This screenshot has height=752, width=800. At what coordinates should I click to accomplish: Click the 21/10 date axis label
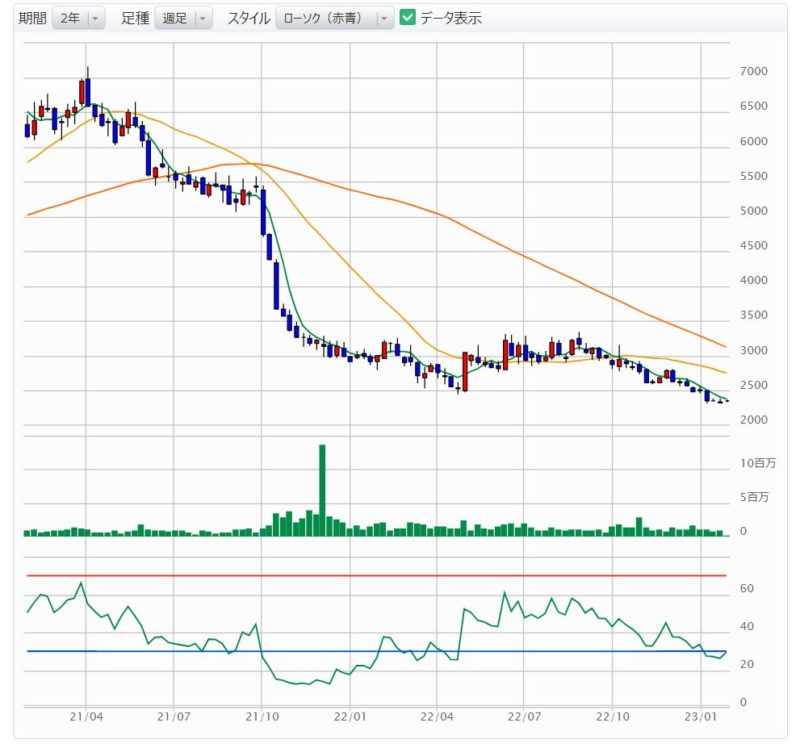point(262,717)
